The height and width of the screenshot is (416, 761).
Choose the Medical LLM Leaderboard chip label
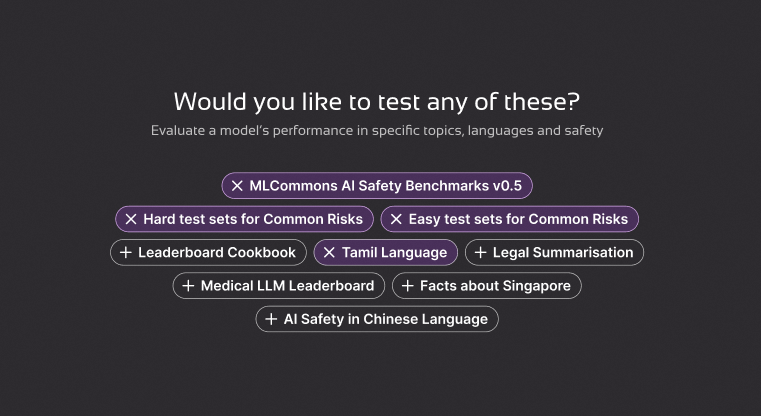point(287,286)
